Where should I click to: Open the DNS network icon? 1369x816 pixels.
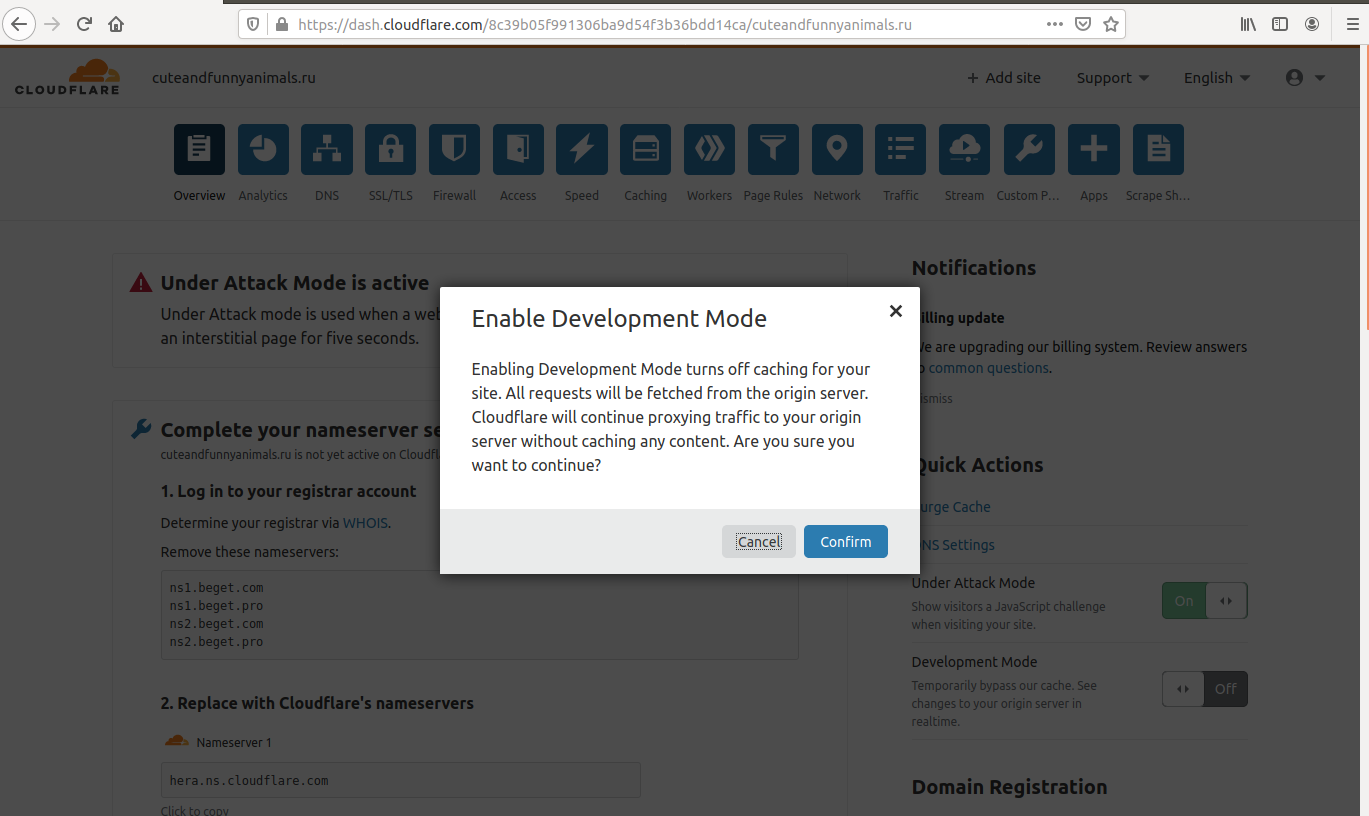pyautogui.click(x=327, y=150)
